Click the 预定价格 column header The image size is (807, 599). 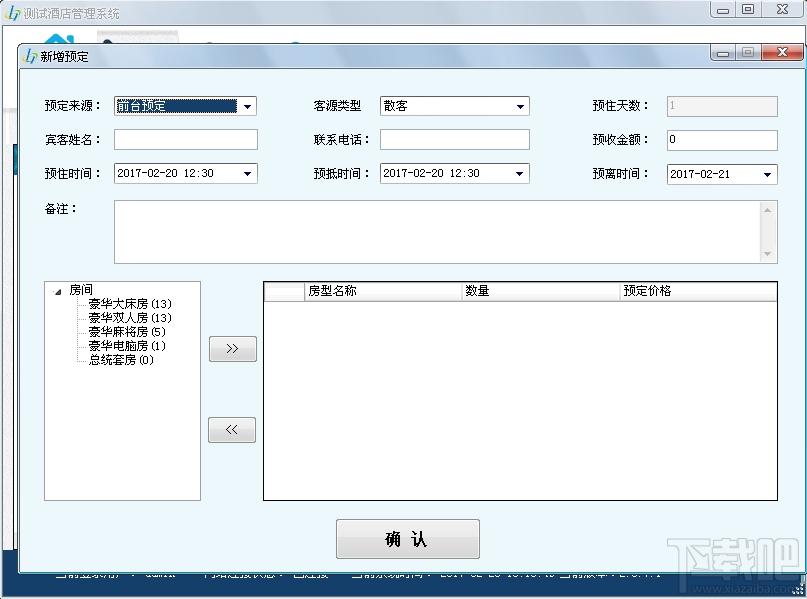click(698, 291)
